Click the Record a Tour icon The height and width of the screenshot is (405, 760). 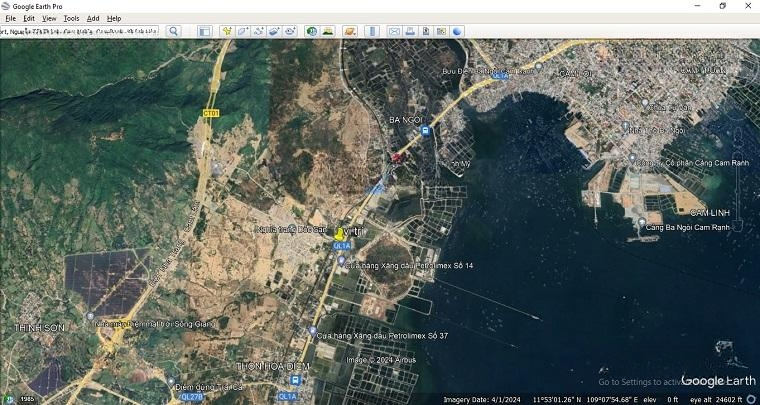[x=290, y=31]
